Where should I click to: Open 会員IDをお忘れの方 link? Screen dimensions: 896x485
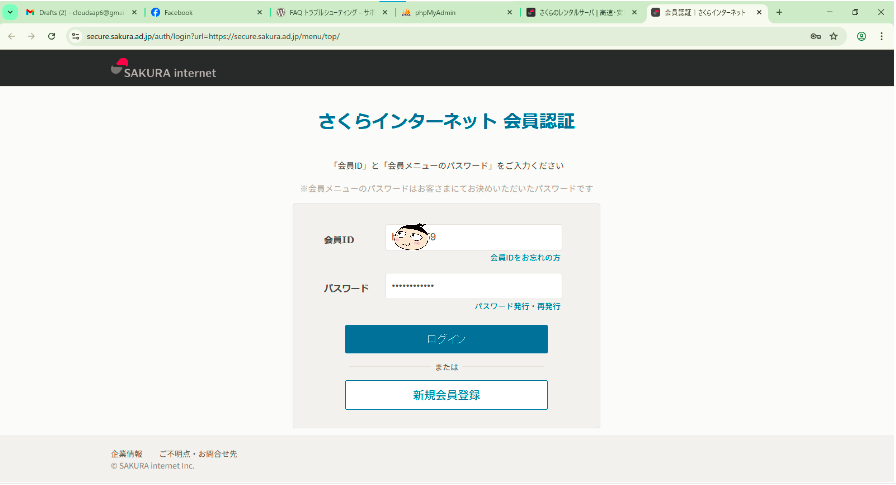525,258
